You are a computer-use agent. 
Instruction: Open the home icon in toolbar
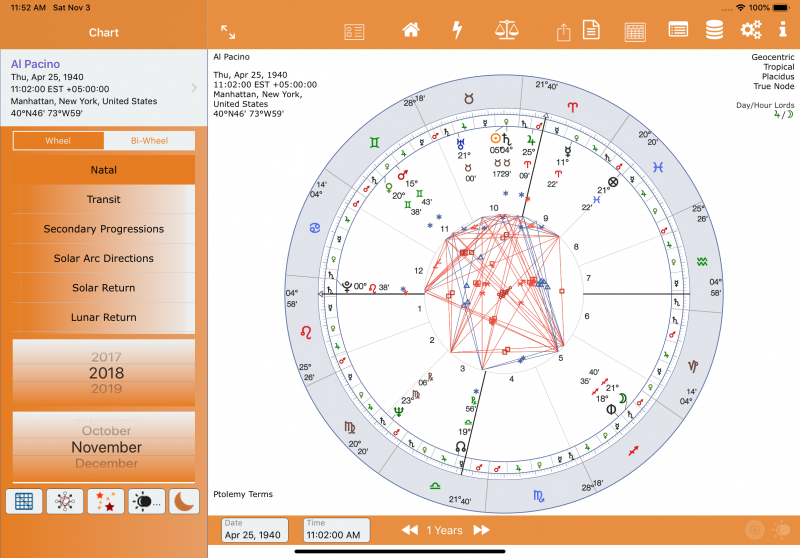(411, 30)
